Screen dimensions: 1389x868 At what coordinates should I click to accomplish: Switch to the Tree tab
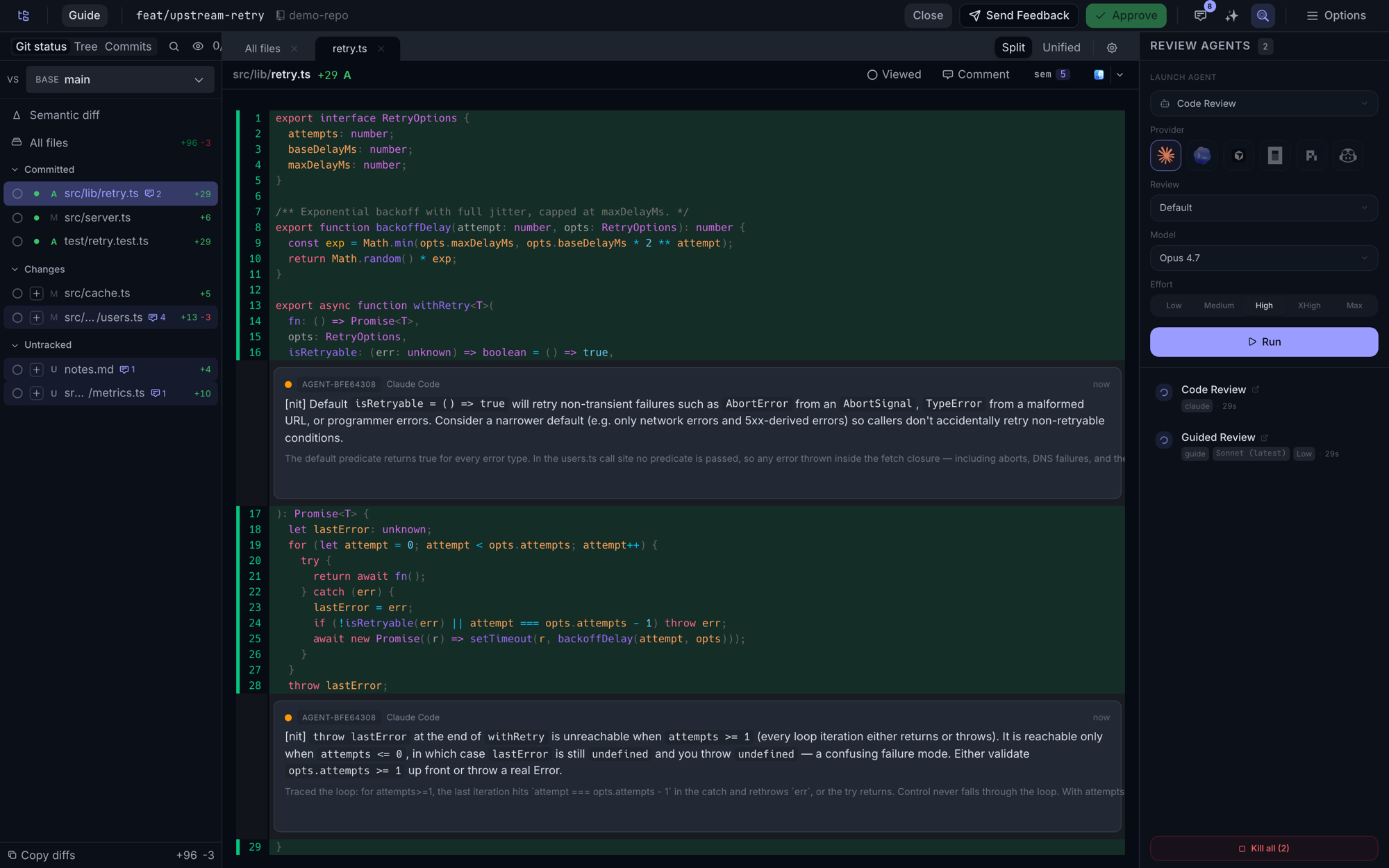click(x=85, y=47)
